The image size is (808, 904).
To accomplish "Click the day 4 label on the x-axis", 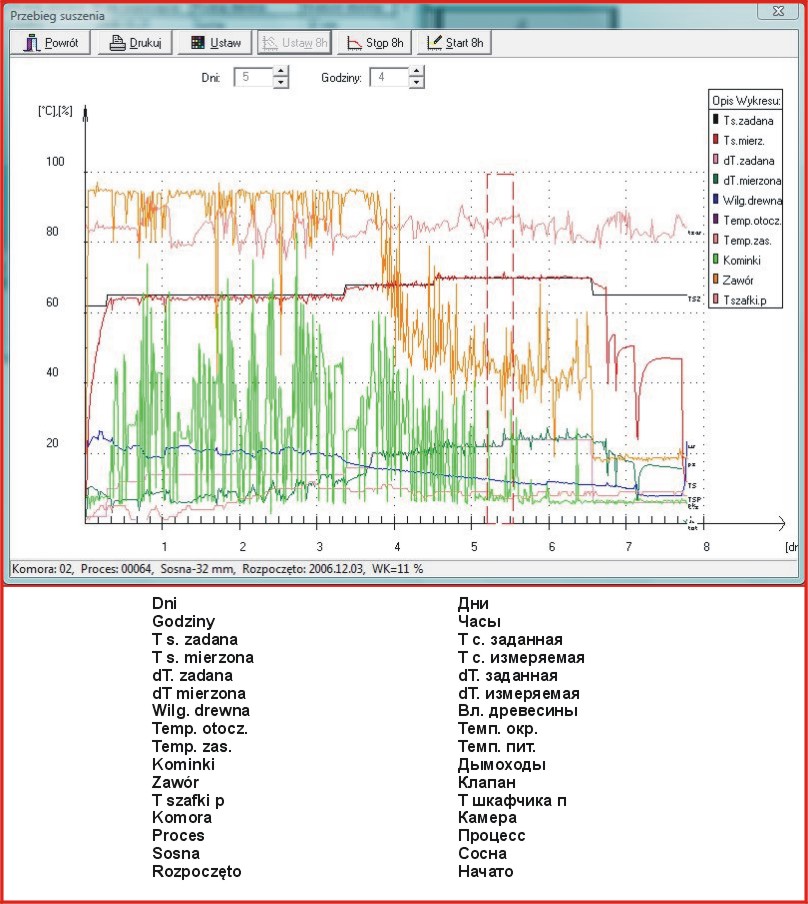I will coord(397,547).
